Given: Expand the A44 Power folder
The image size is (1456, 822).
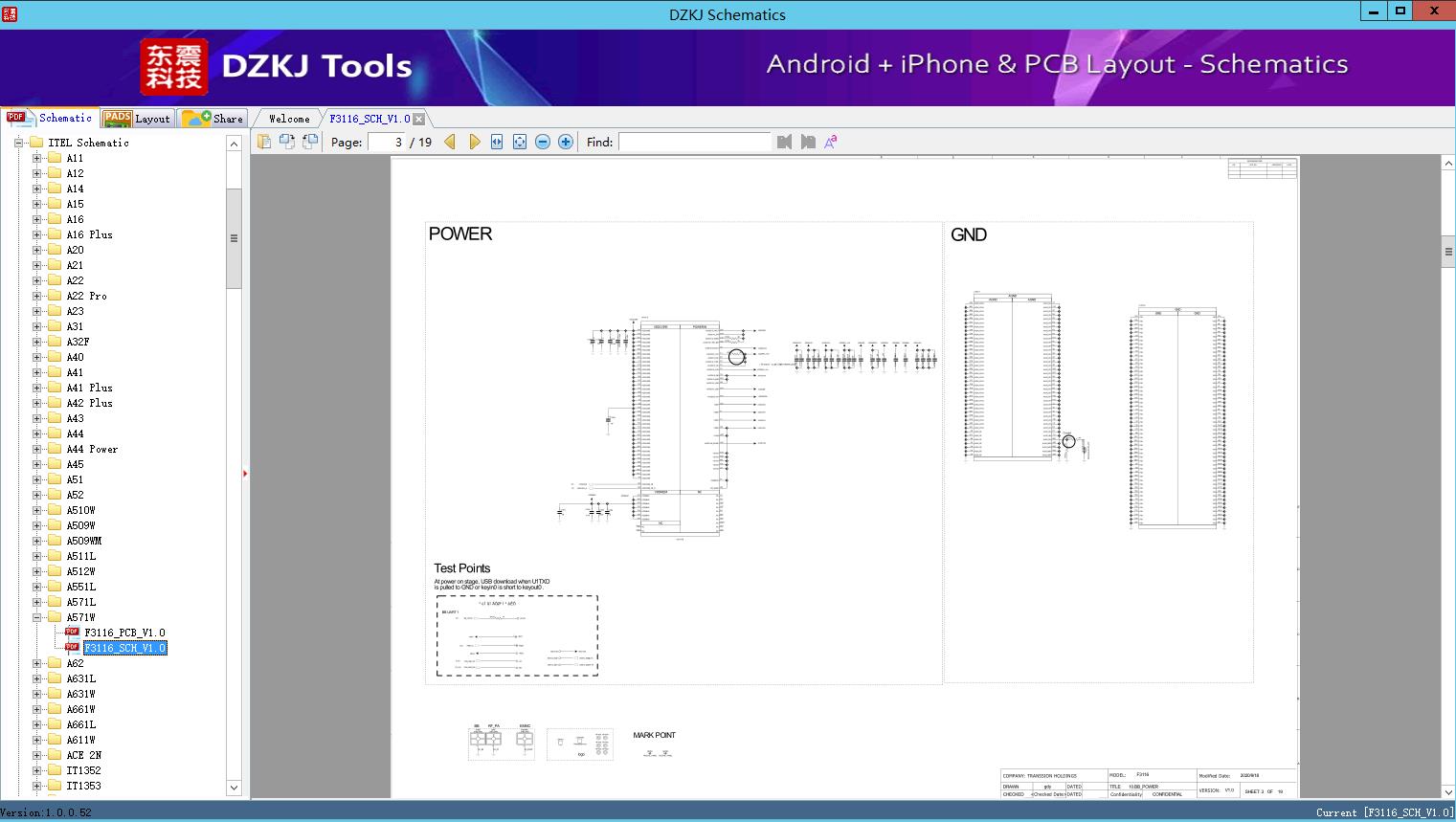Looking at the screenshot, I should (36, 449).
